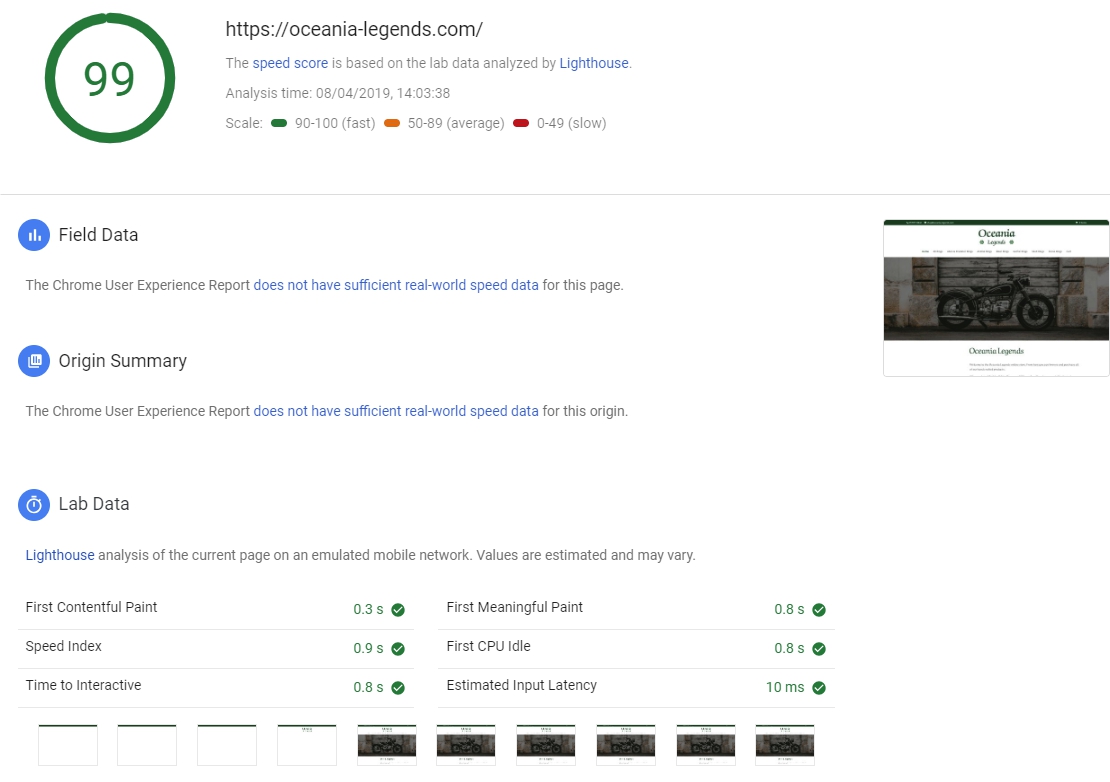Click the 99 score gauge
This screenshot has height=782, width=1110.
[x=110, y=78]
